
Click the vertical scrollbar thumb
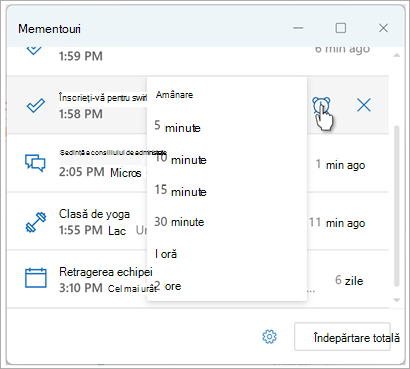tap(397, 206)
